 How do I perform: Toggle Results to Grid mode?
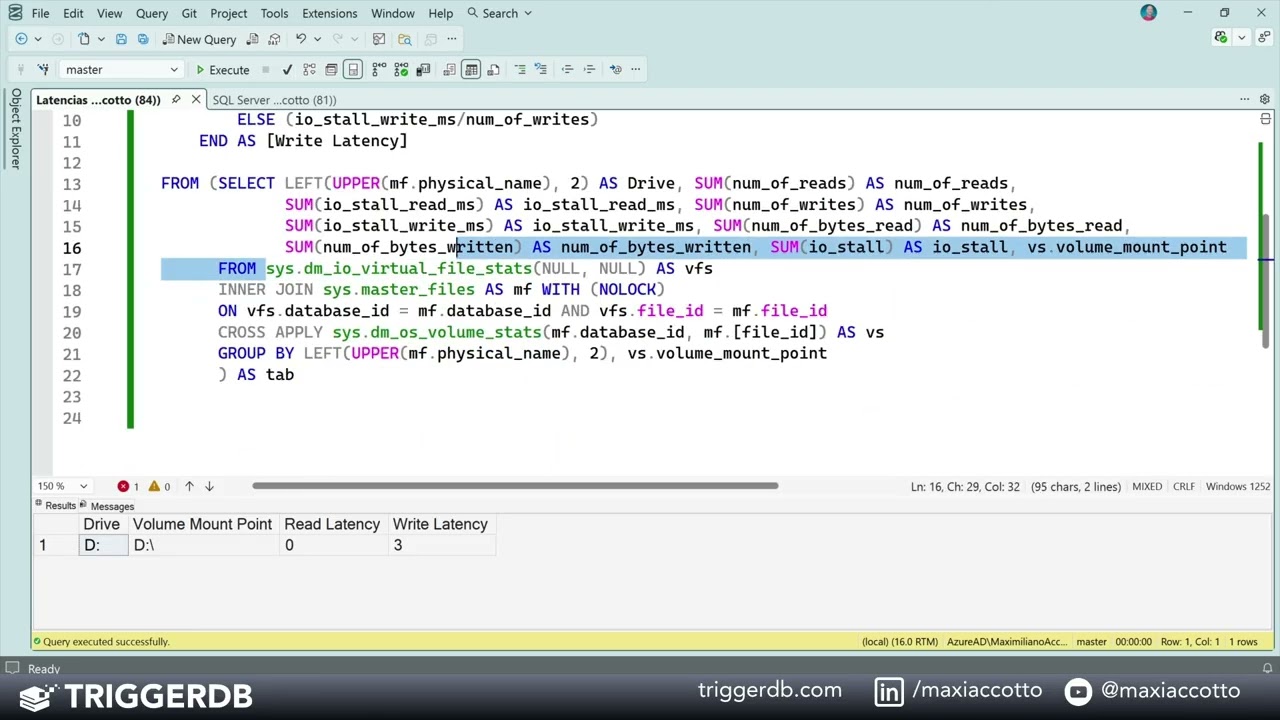point(471,69)
